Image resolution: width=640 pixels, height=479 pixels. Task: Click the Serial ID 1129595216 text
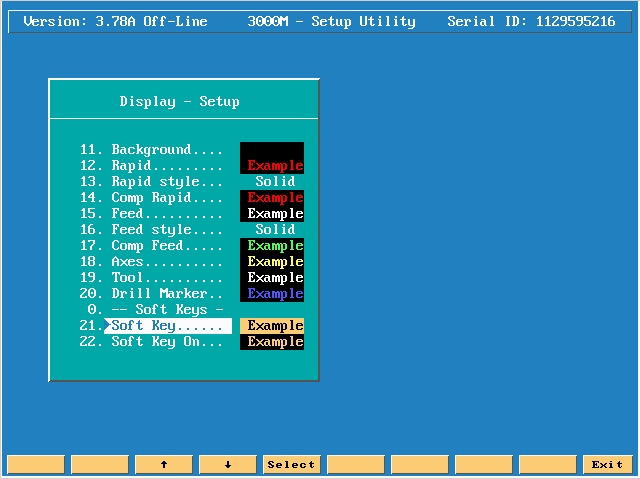531,21
